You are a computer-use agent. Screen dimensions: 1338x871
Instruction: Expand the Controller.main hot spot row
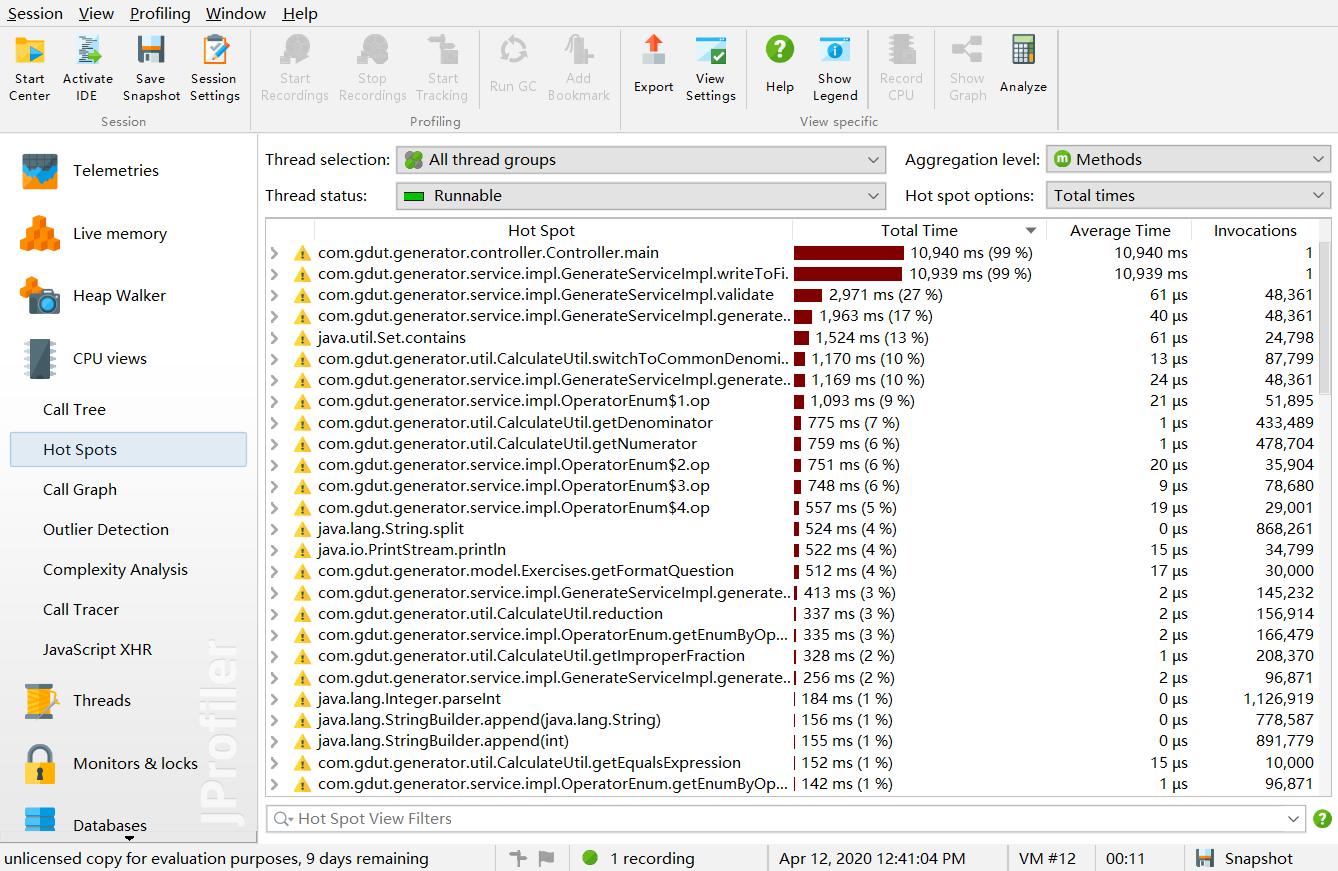(275, 254)
